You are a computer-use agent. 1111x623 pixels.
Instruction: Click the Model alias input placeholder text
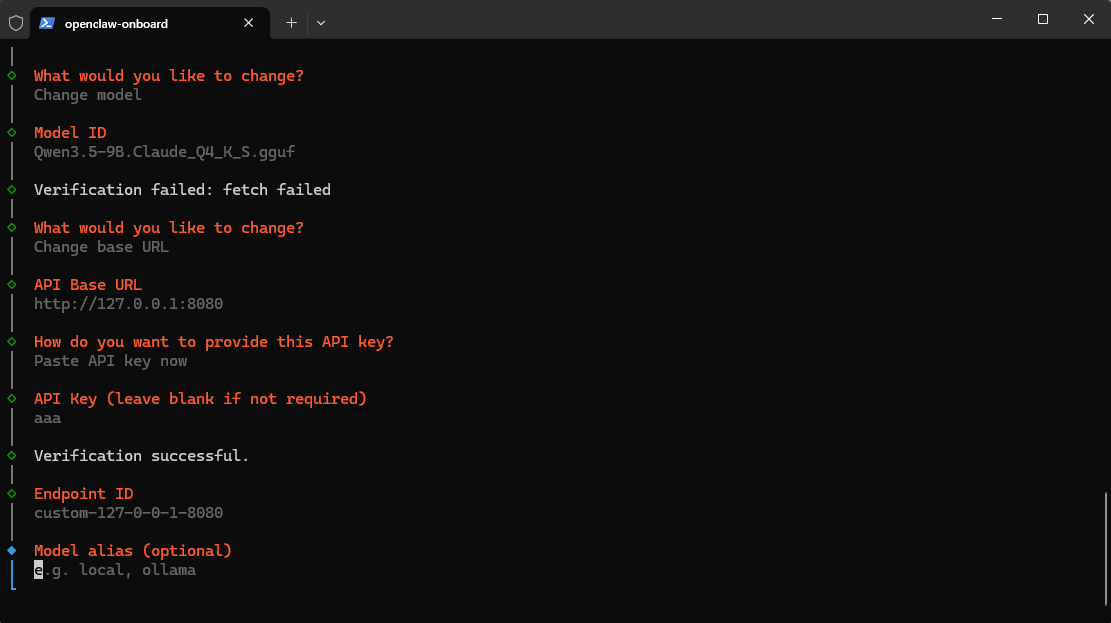[x=115, y=570]
